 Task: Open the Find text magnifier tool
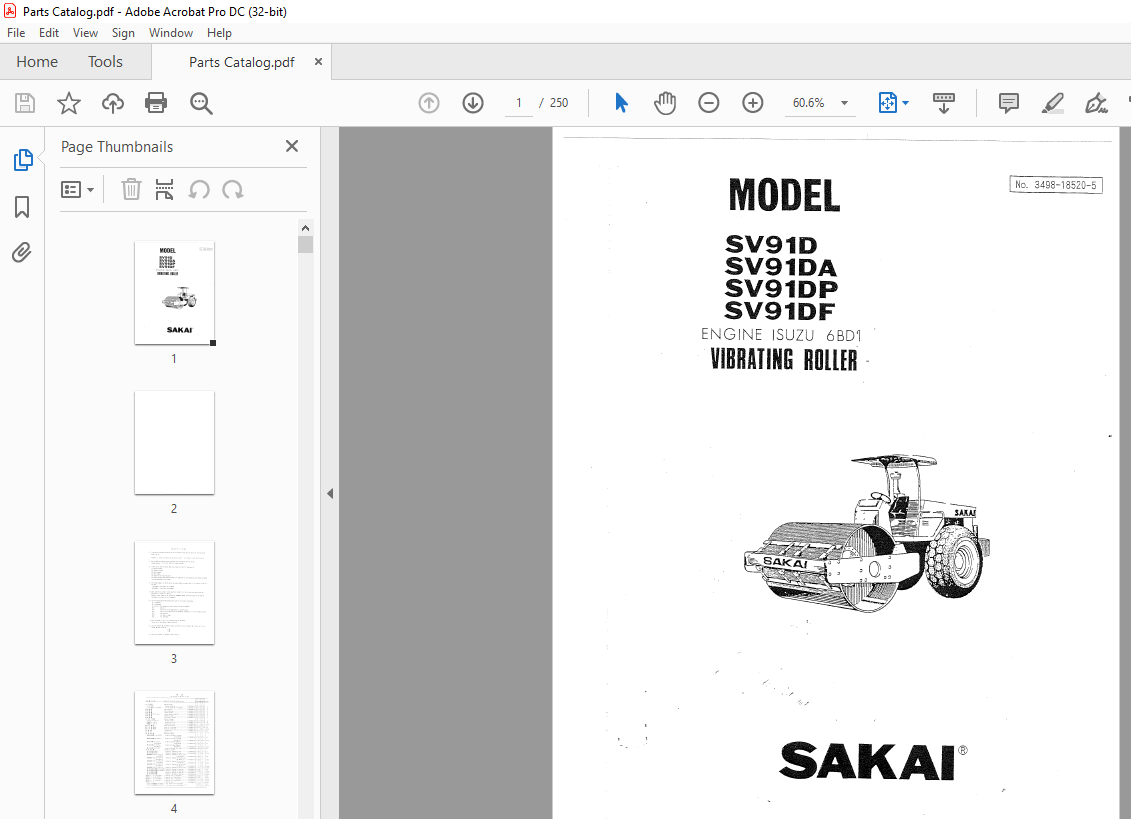click(201, 103)
